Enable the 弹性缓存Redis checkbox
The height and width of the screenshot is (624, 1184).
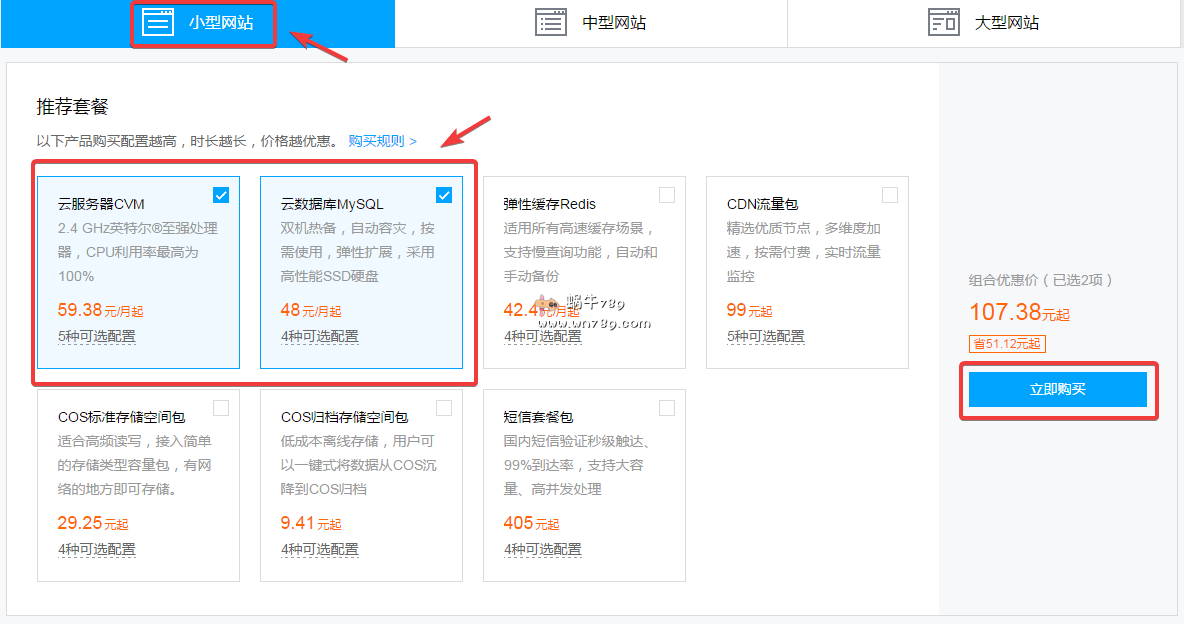(667, 195)
